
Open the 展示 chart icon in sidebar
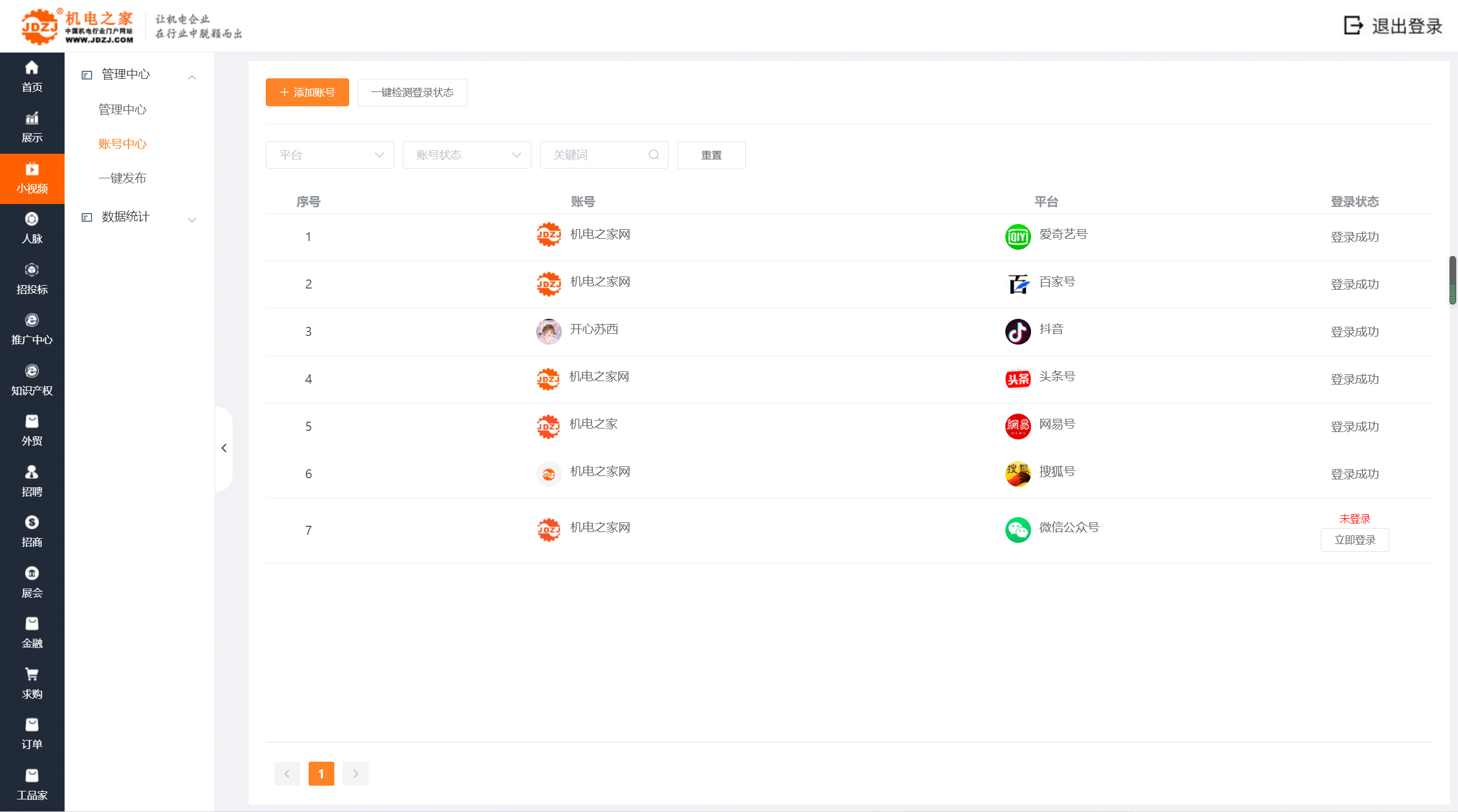tap(32, 118)
